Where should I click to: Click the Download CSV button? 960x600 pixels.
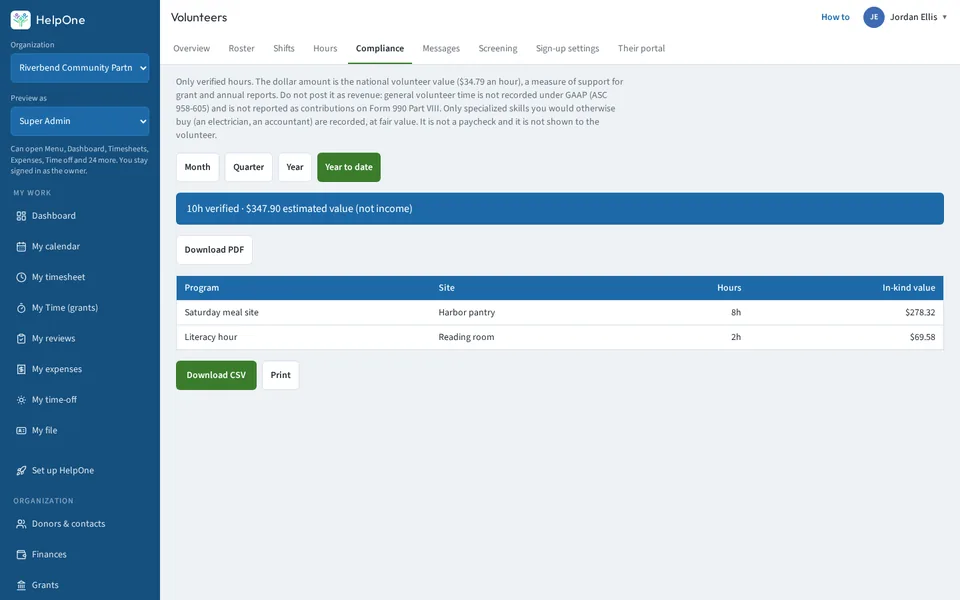[x=216, y=375]
